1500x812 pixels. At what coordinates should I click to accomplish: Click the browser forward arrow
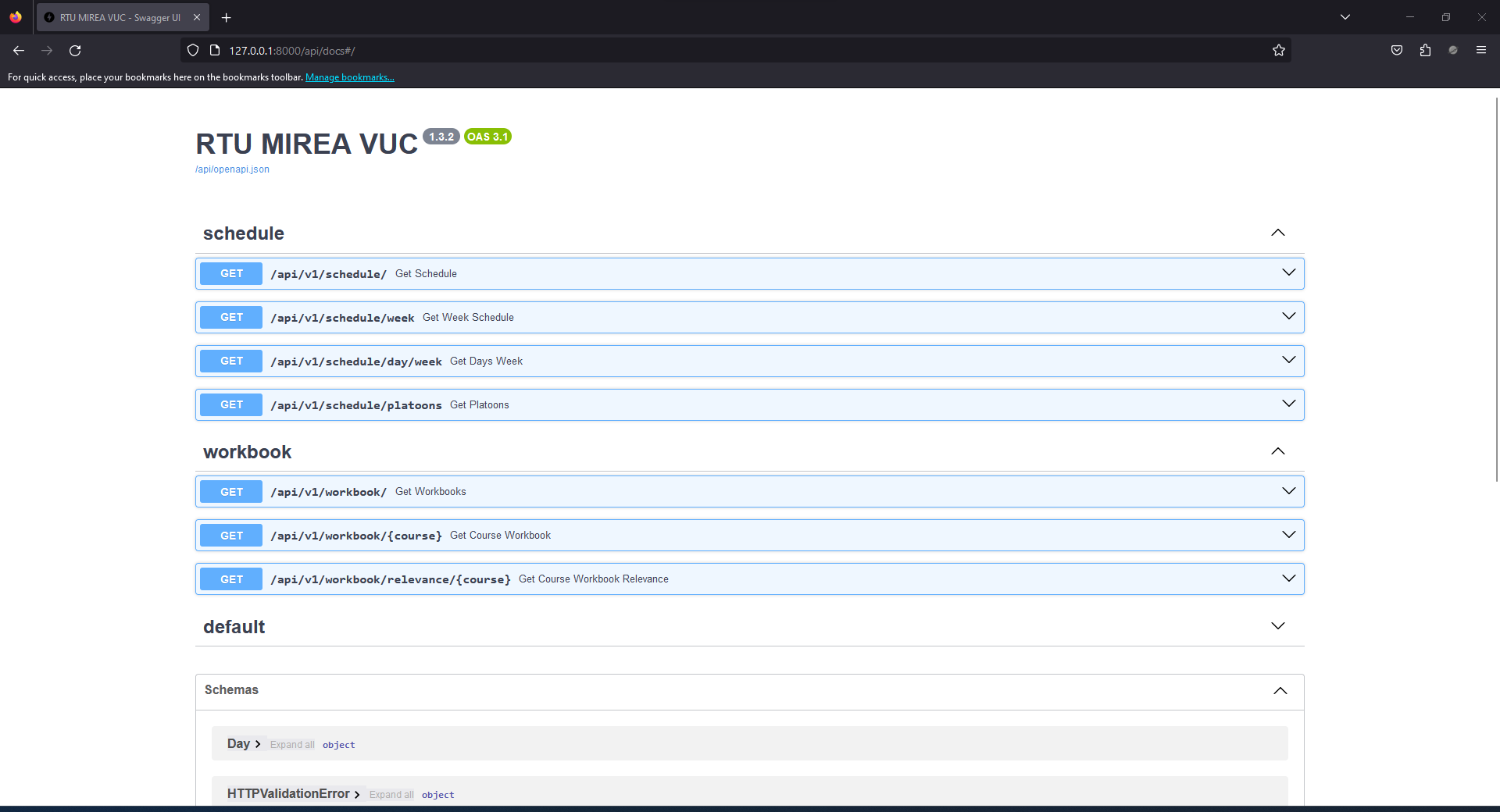[47, 51]
